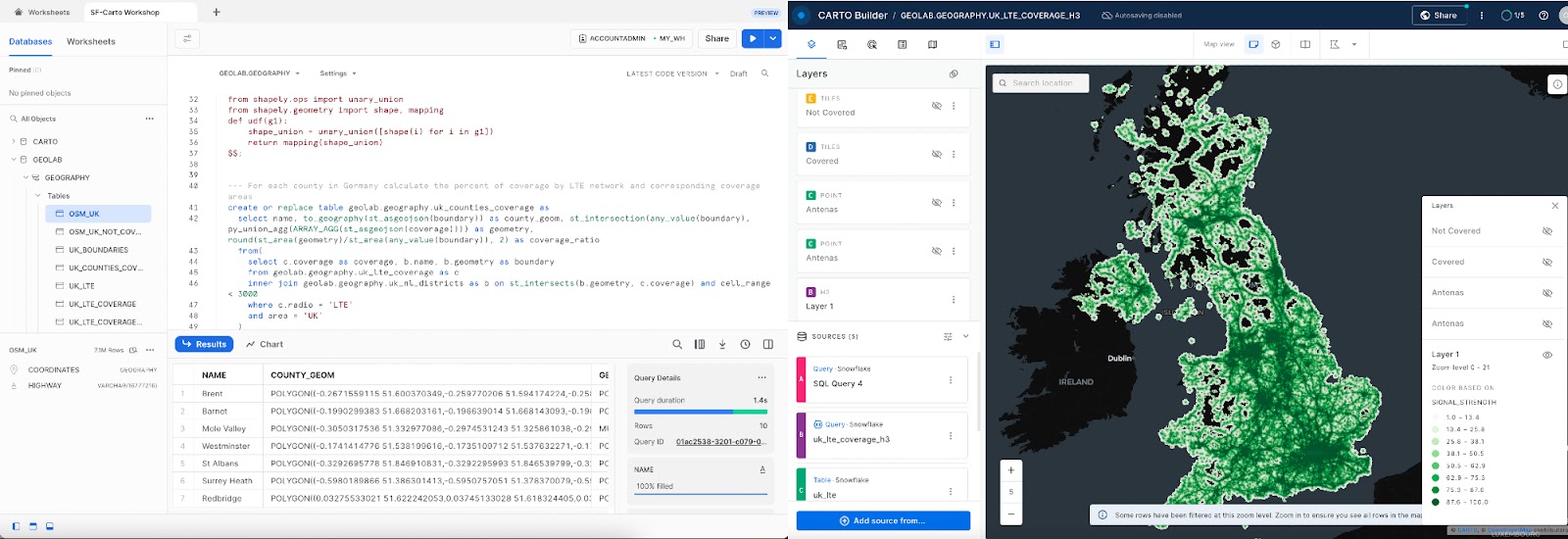Screen dimensions: 1568x539
Task: Open the Chart view icon
Action: [265, 344]
